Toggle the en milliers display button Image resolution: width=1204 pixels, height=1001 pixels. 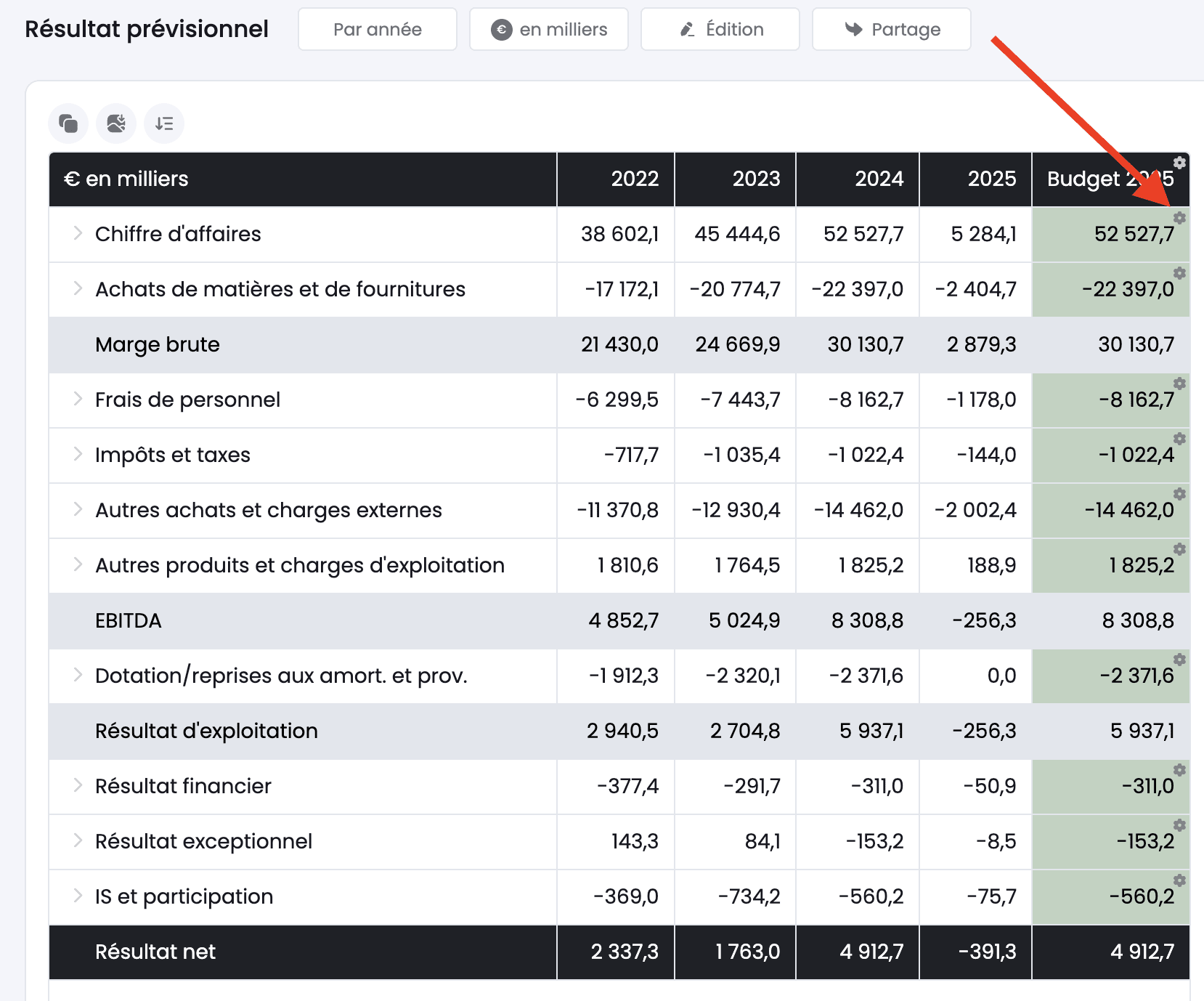point(549,29)
